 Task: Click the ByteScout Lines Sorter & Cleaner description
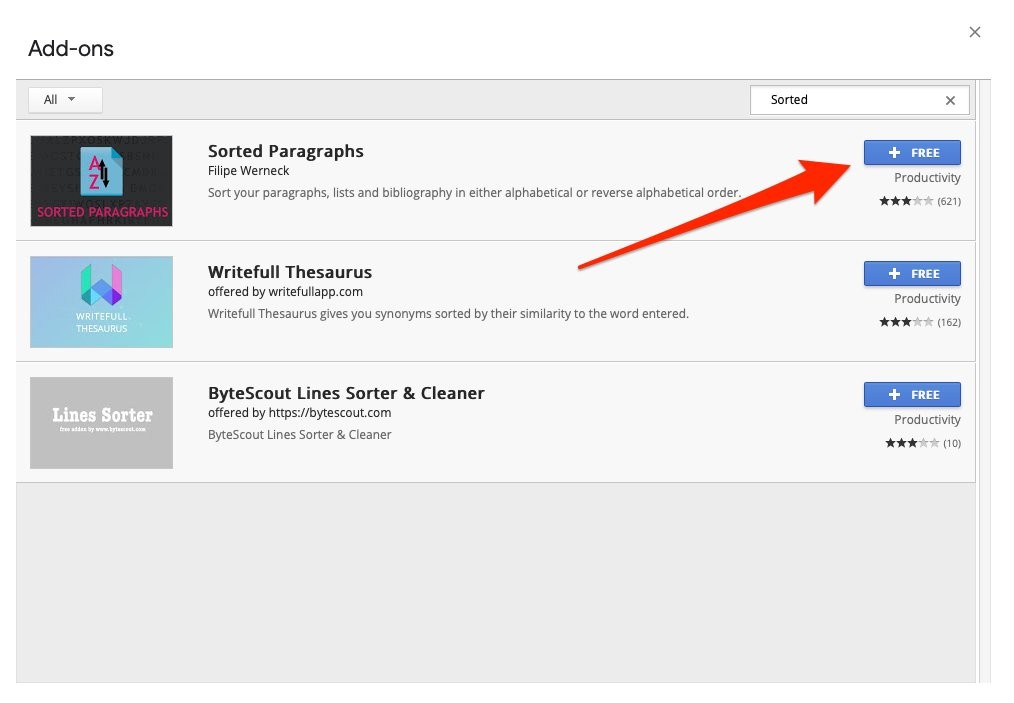pos(299,435)
